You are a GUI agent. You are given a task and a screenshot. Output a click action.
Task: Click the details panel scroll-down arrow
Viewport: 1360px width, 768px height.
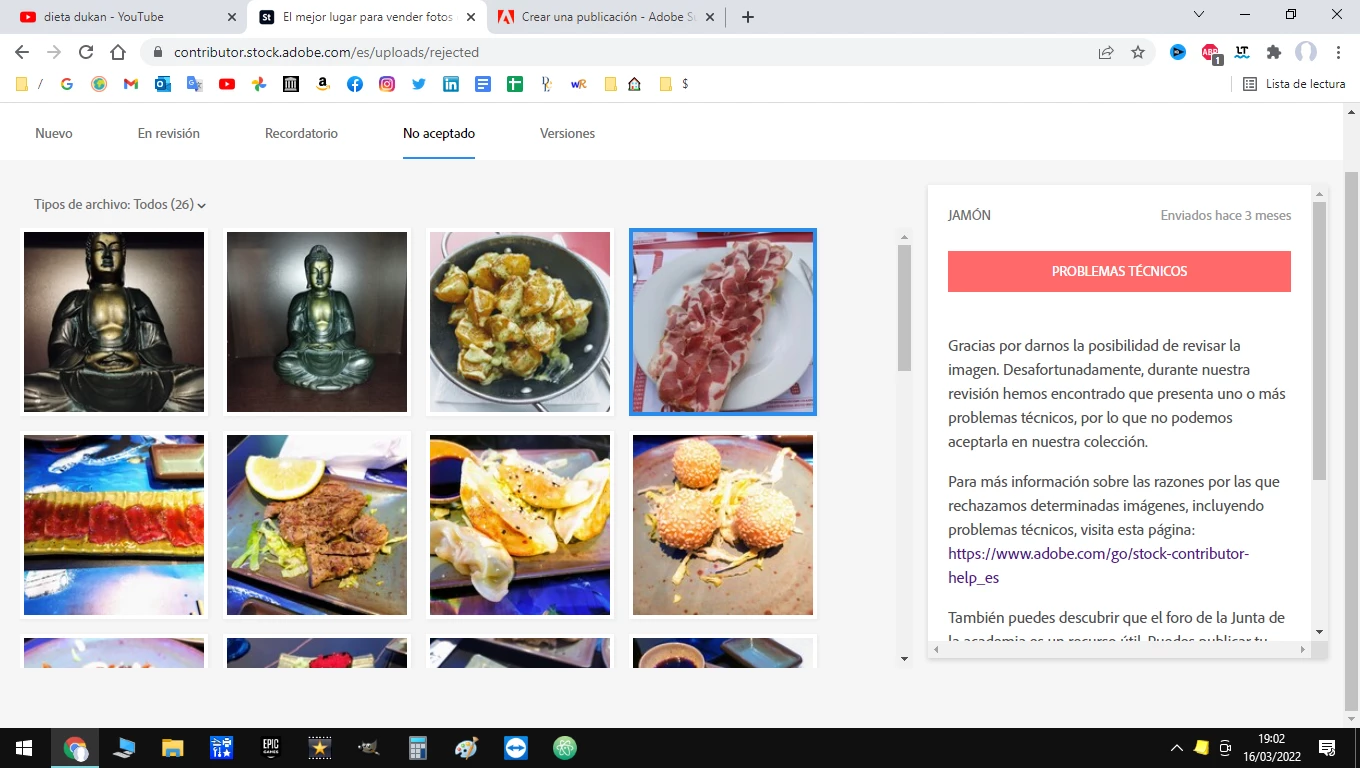coord(1320,632)
